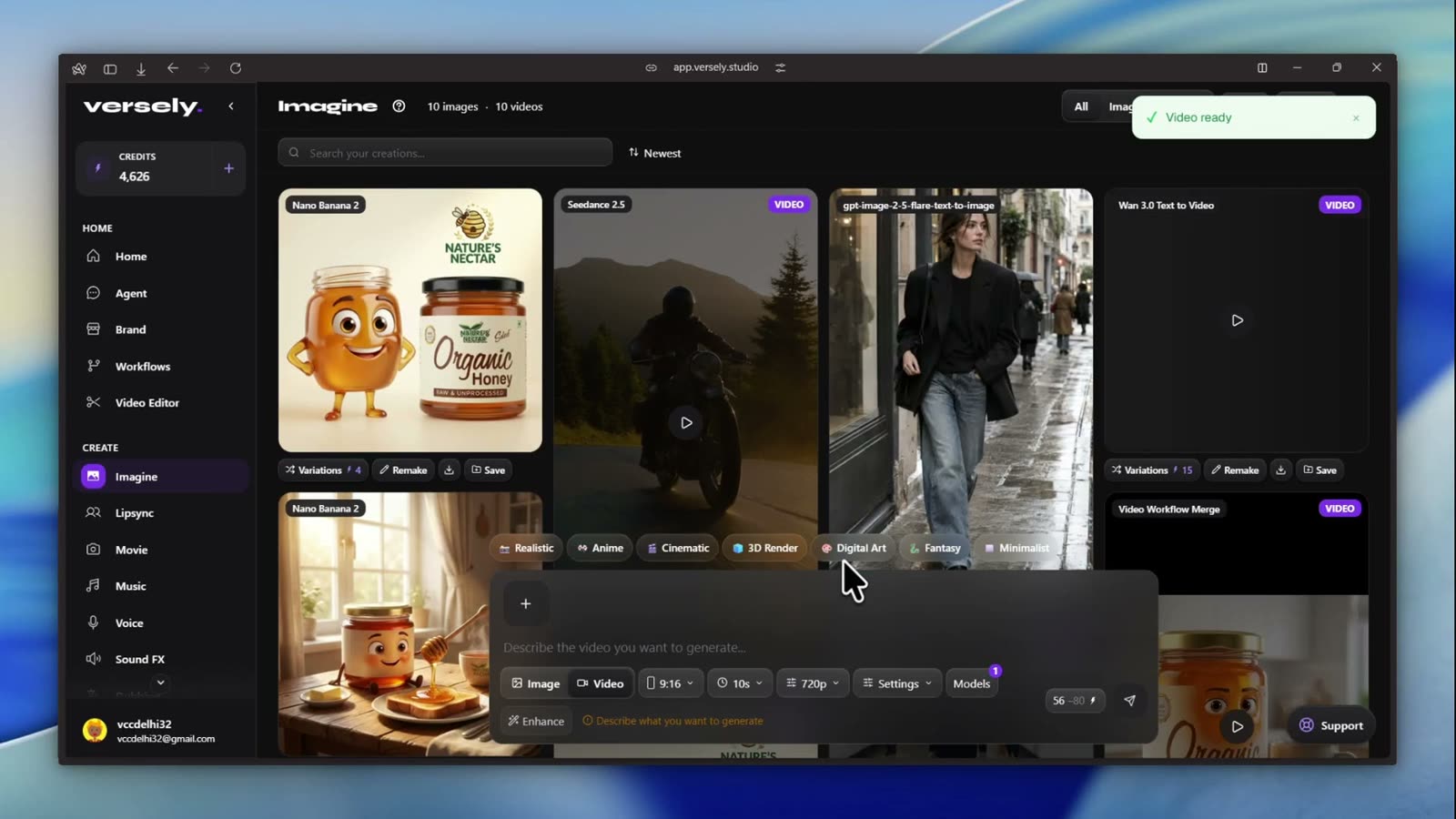Switch generation mode to Image

coord(535,683)
